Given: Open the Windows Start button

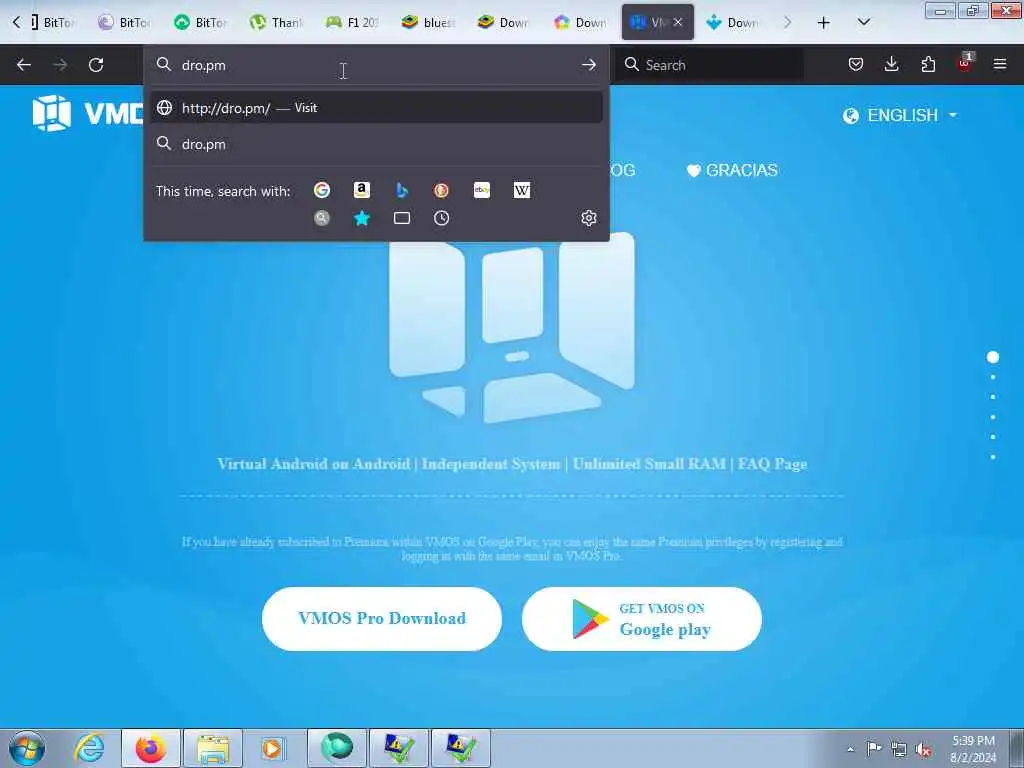Looking at the screenshot, I should click(x=27, y=748).
